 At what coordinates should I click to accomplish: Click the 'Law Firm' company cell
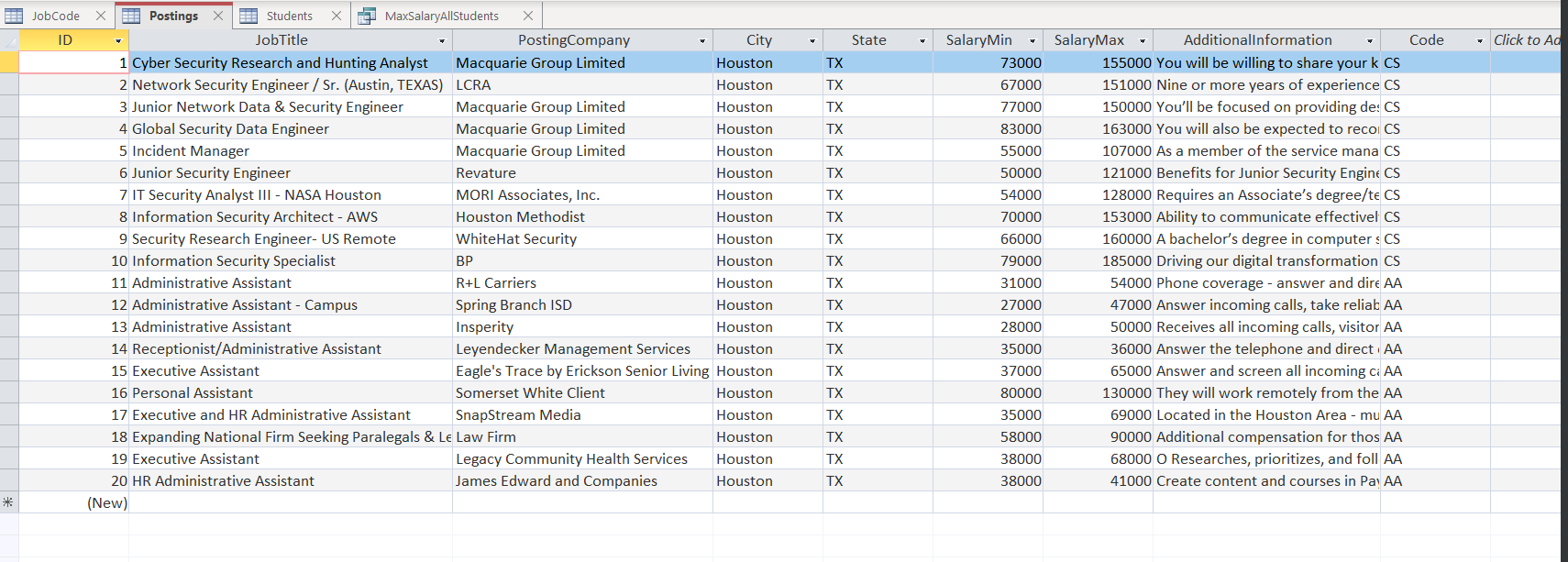coord(582,436)
